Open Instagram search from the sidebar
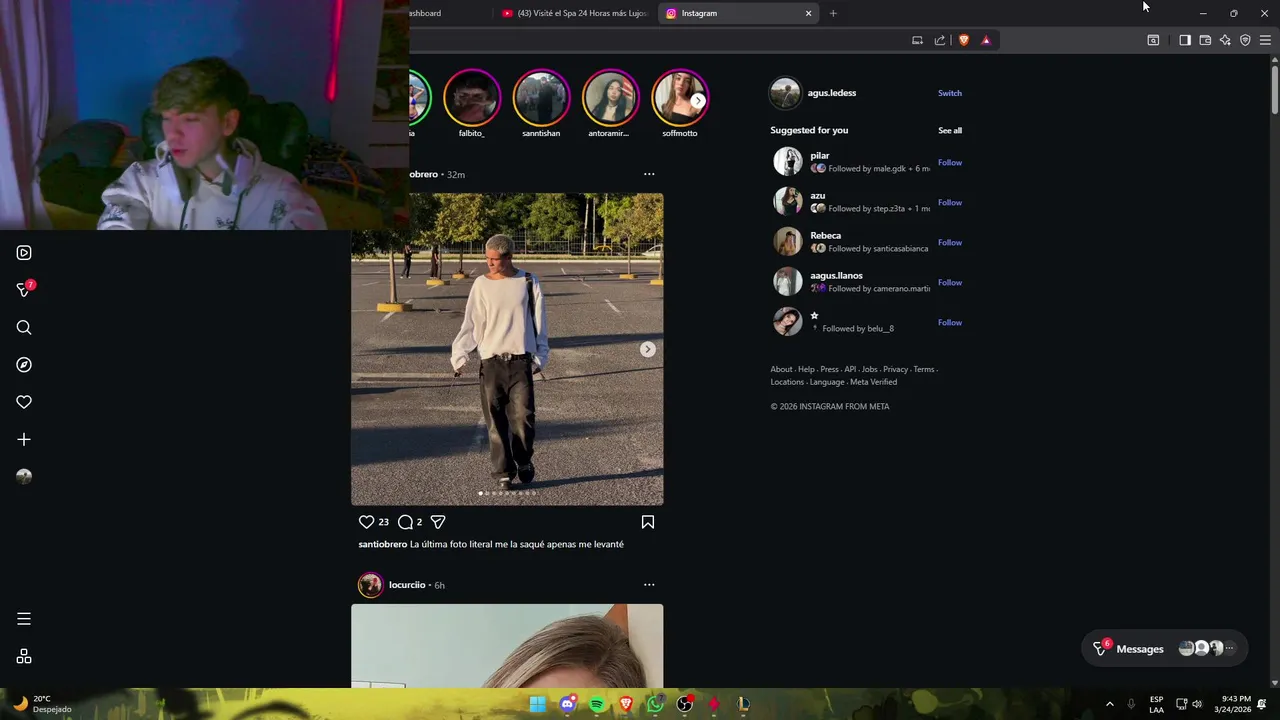Viewport: 1280px width, 720px height. coord(24,327)
